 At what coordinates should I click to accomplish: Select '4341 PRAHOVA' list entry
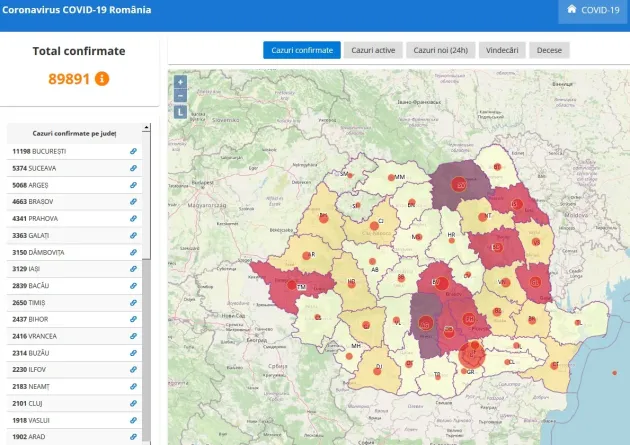pyautogui.click(x=74, y=218)
